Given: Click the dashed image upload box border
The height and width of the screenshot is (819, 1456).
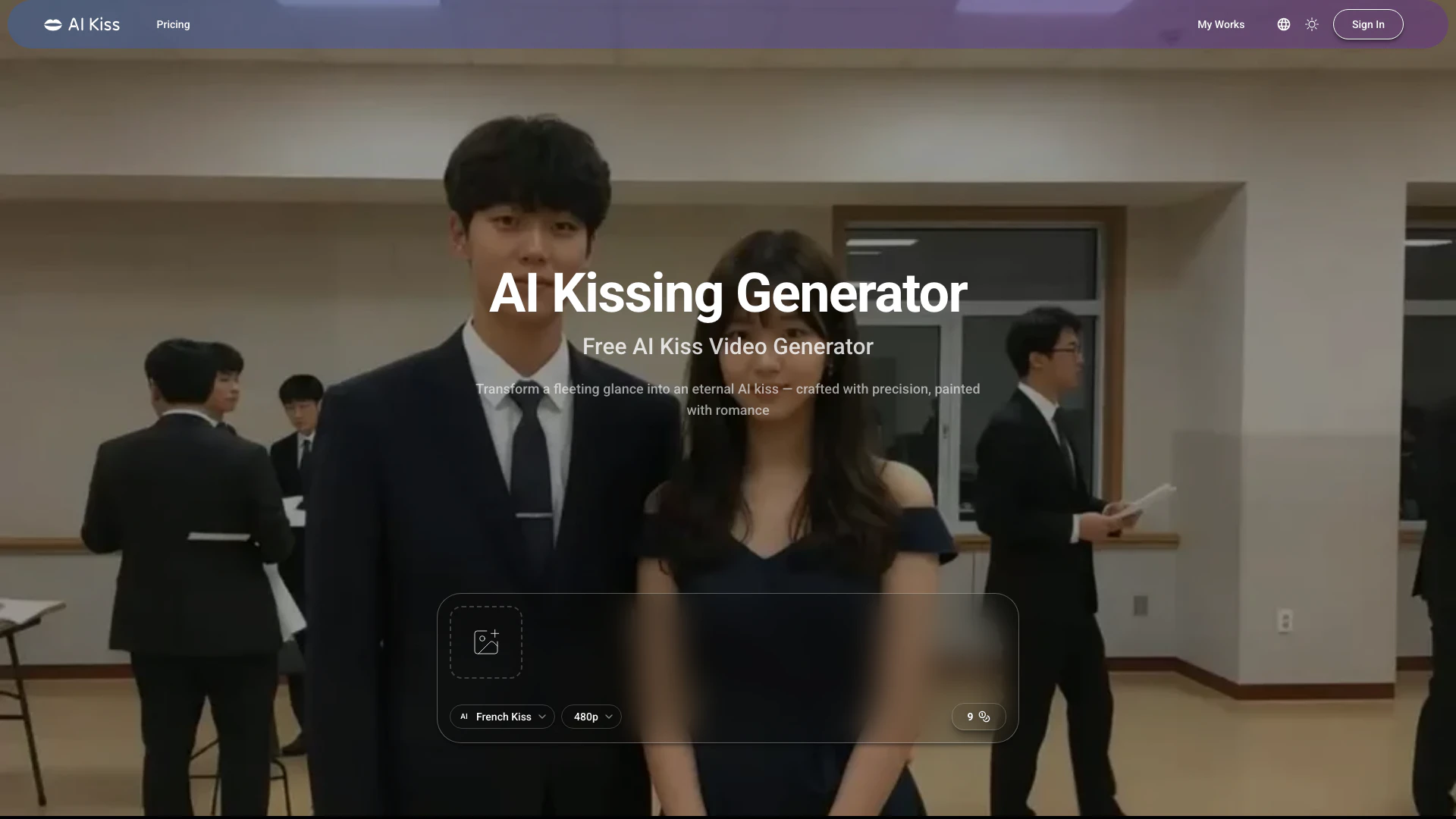Looking at the screenshot, I should click(450, 642).
